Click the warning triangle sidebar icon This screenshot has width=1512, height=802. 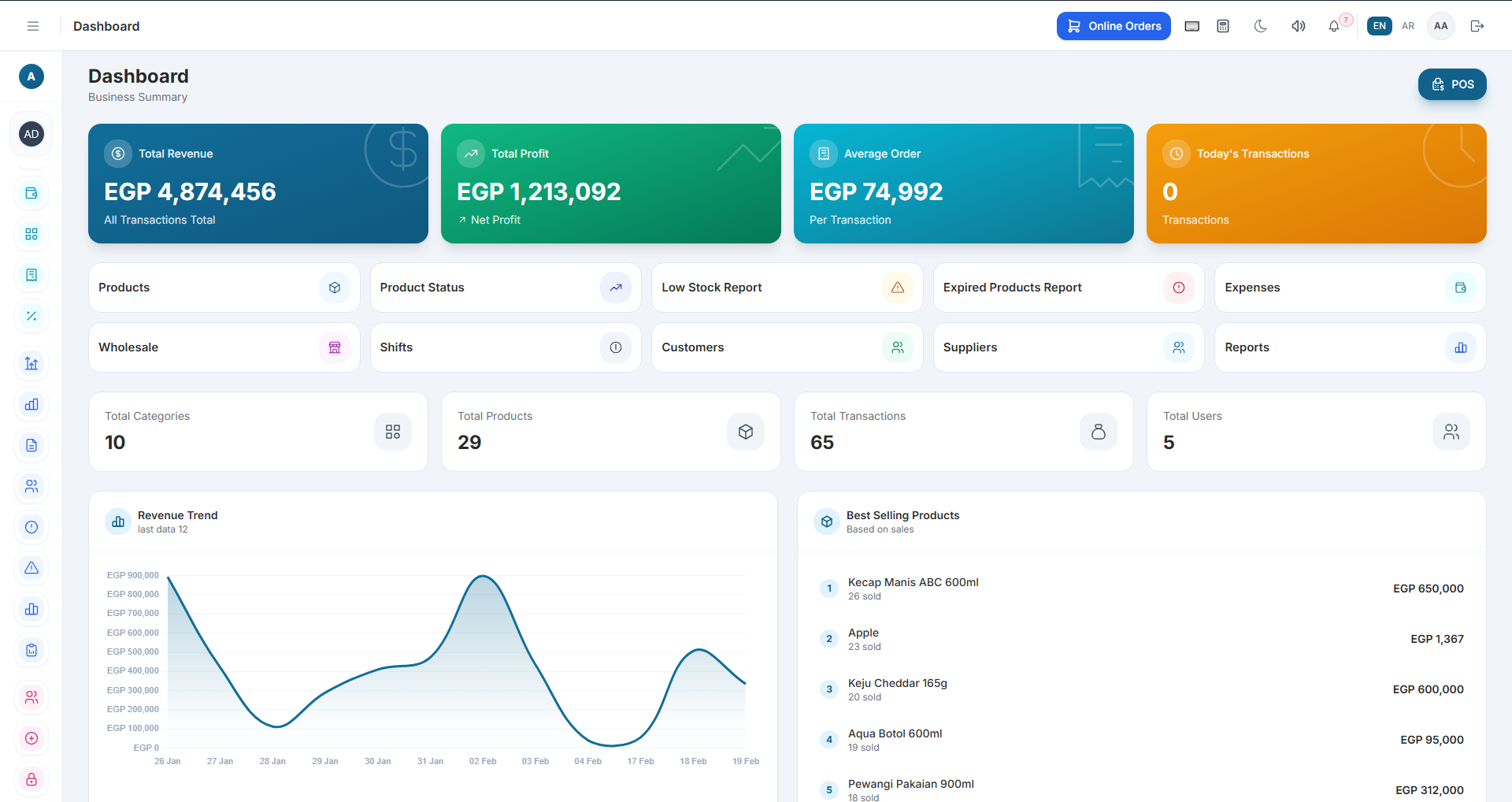point(31,568)
